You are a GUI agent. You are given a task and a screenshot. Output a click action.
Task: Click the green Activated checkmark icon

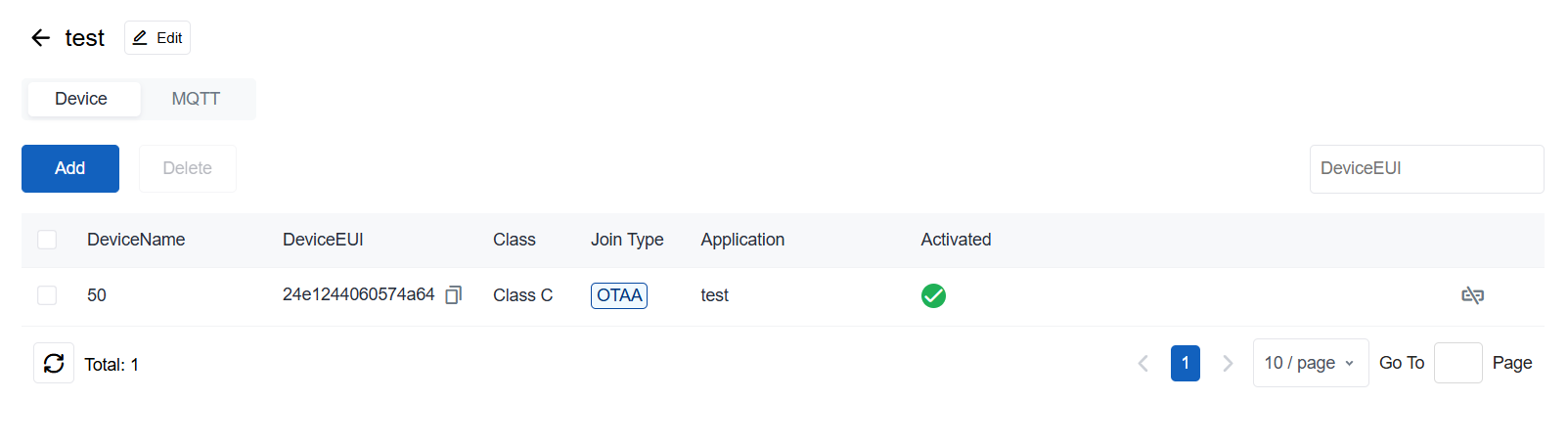pyautogui.click(x=933, y=295)
